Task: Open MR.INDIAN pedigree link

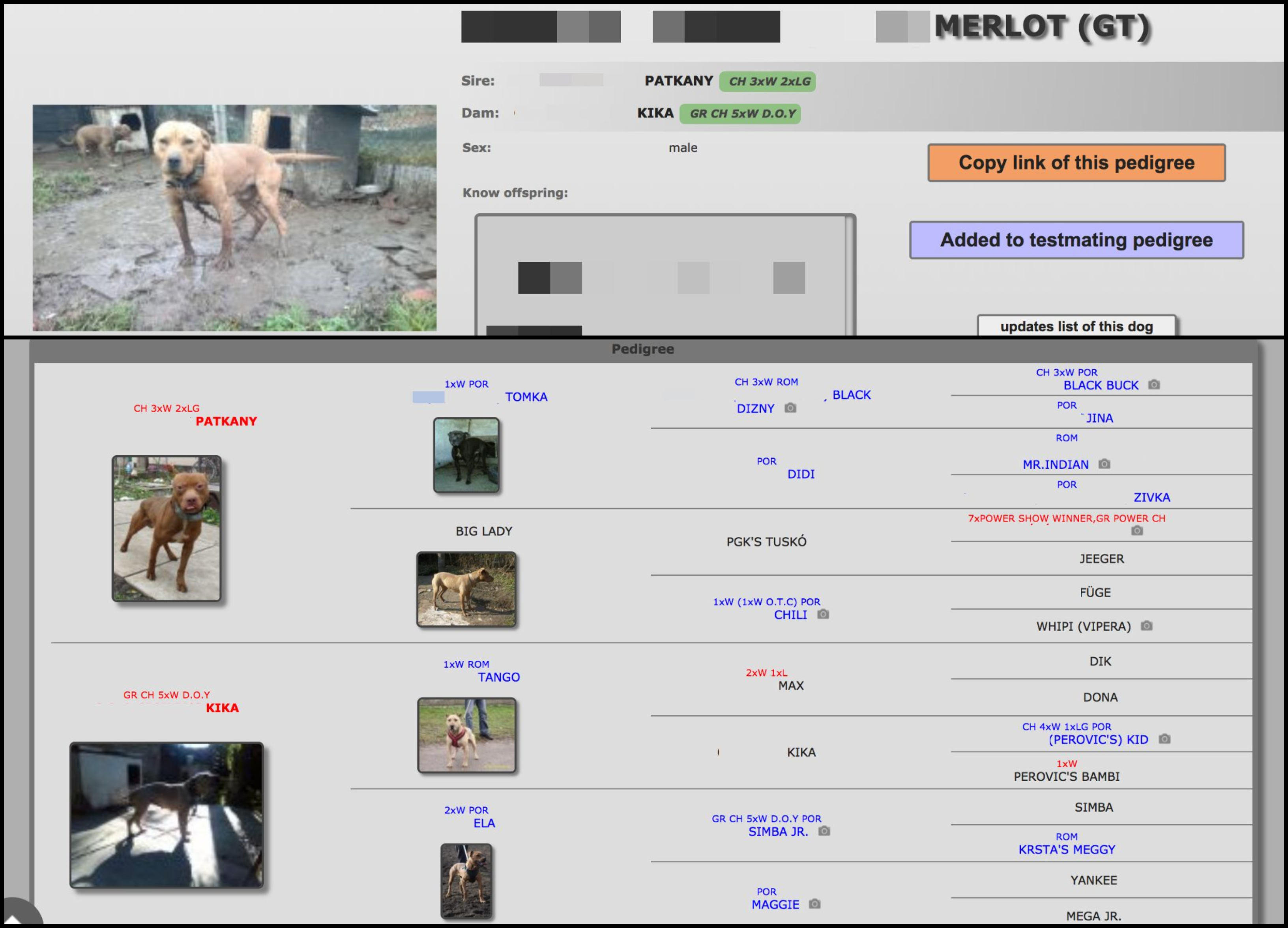Action: [x=1056, y=465]
